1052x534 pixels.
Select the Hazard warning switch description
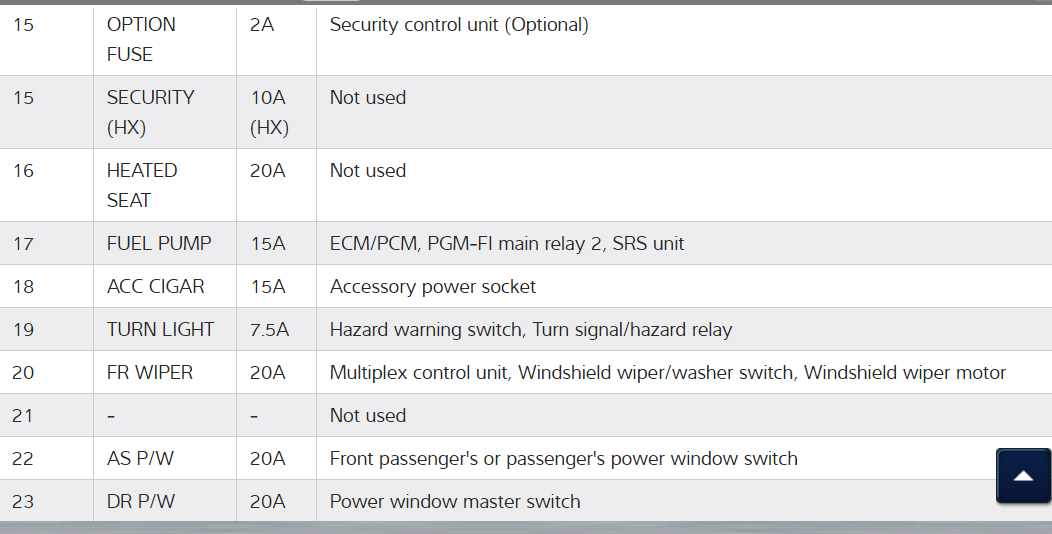531,329
